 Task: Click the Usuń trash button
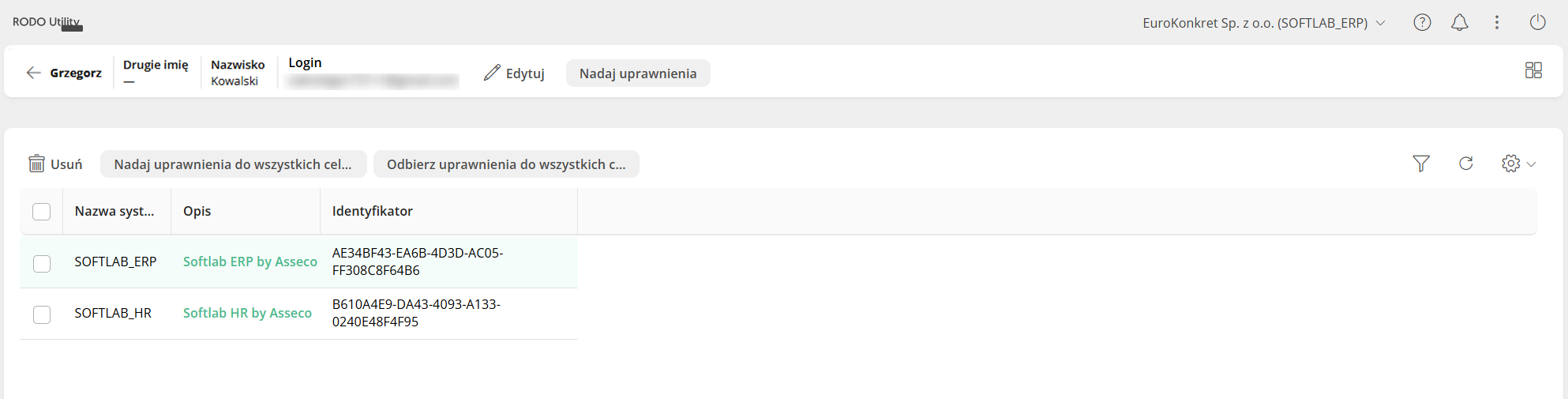click(x=55, y=164)
